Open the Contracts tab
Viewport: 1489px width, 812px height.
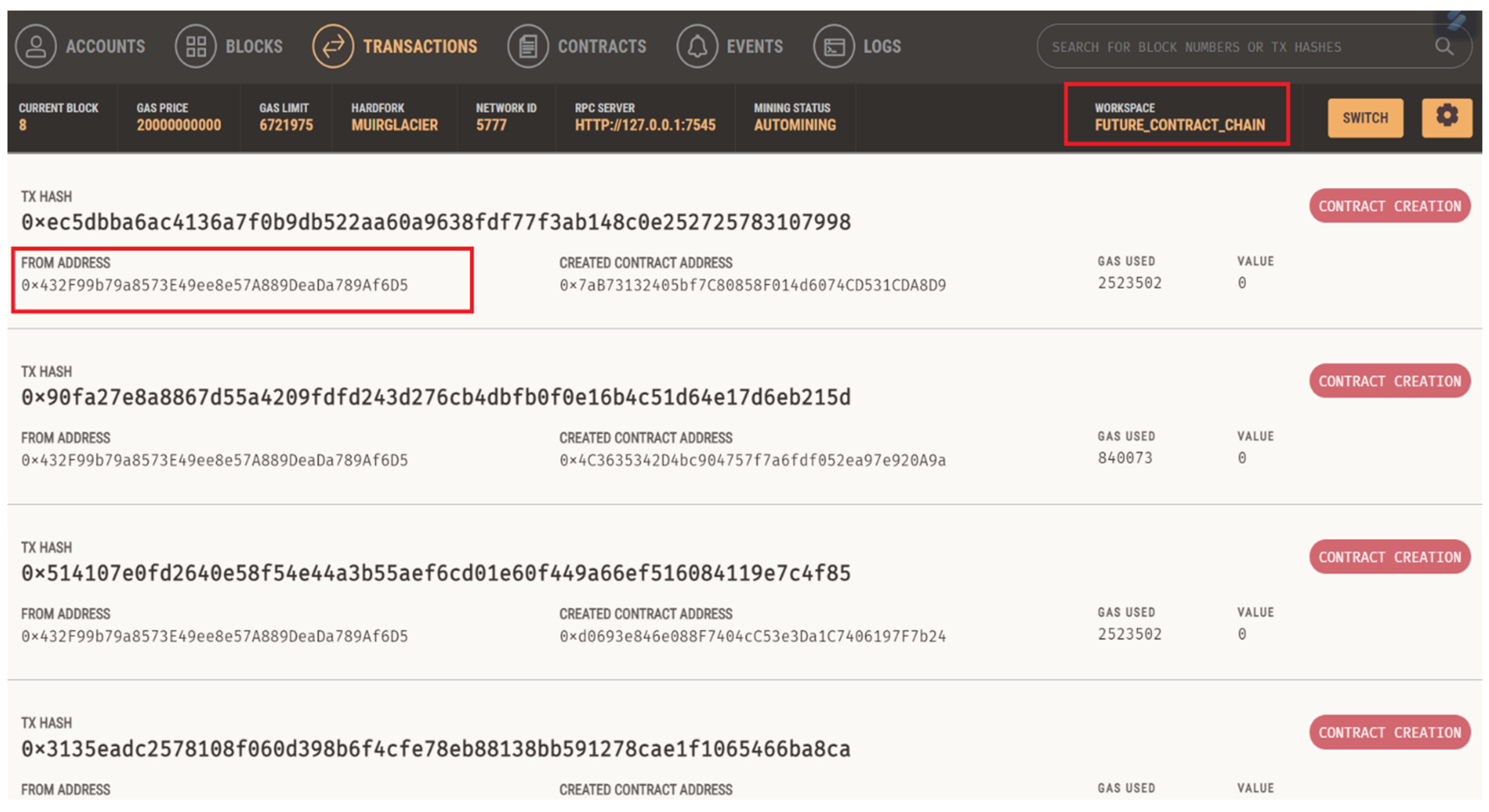(x=601, y=46)
